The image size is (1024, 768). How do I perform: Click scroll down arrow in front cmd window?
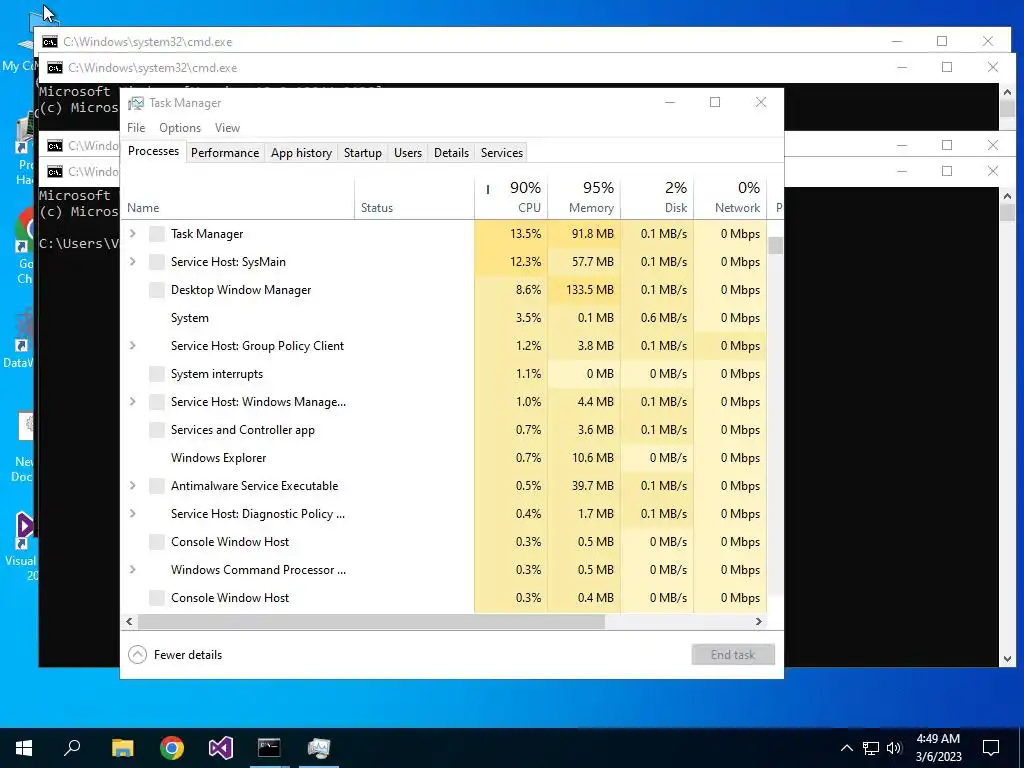pos(1007,659)
